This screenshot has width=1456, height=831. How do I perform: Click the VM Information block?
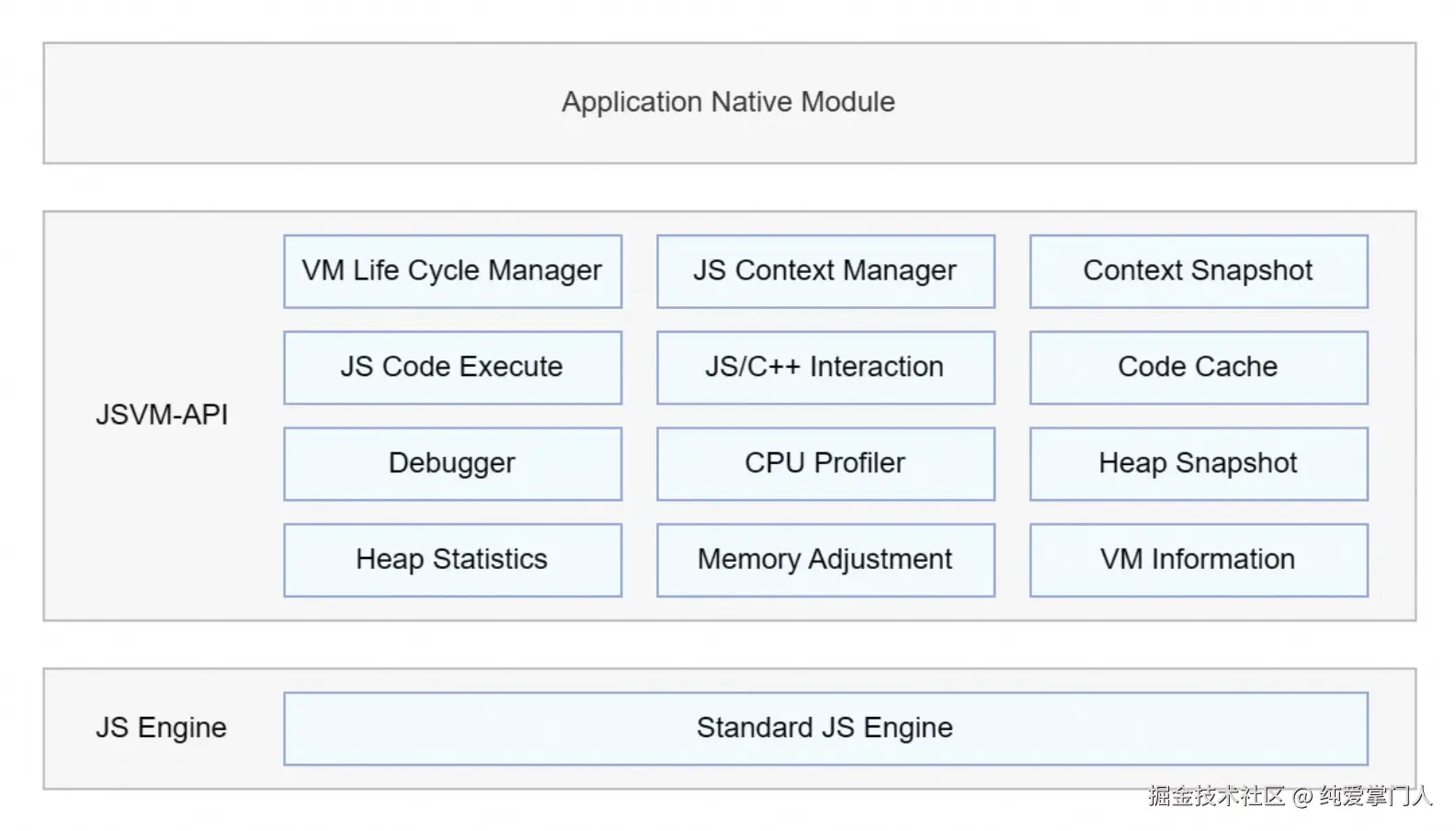[x=1198, y=560]
